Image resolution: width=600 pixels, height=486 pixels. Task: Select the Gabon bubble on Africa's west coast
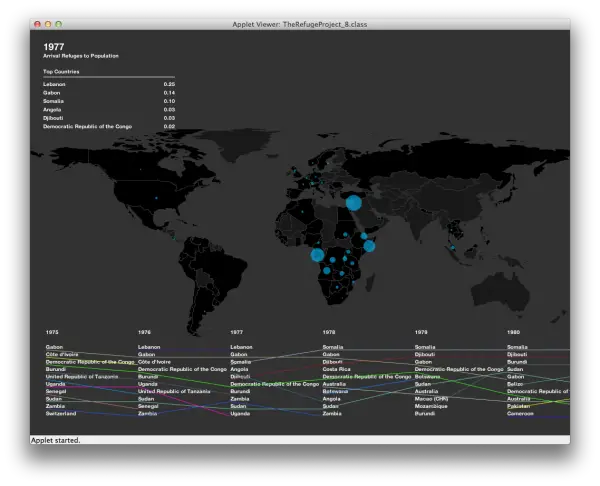click(317, 255)
